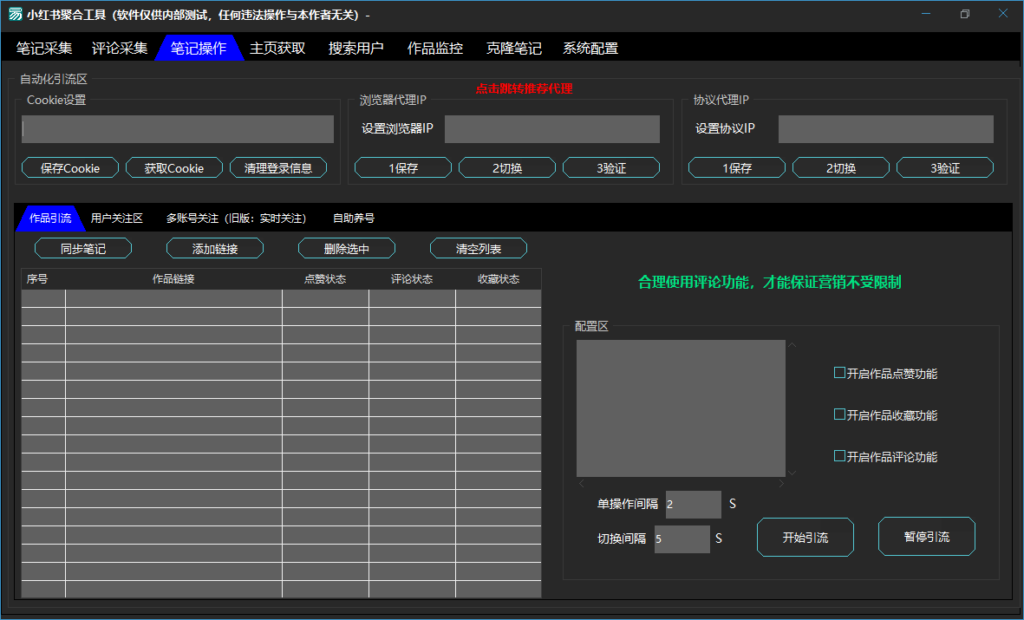This screenshot has height=620, width=1024.
Task: Click 同步笔记 button
Action: (83, 248)
